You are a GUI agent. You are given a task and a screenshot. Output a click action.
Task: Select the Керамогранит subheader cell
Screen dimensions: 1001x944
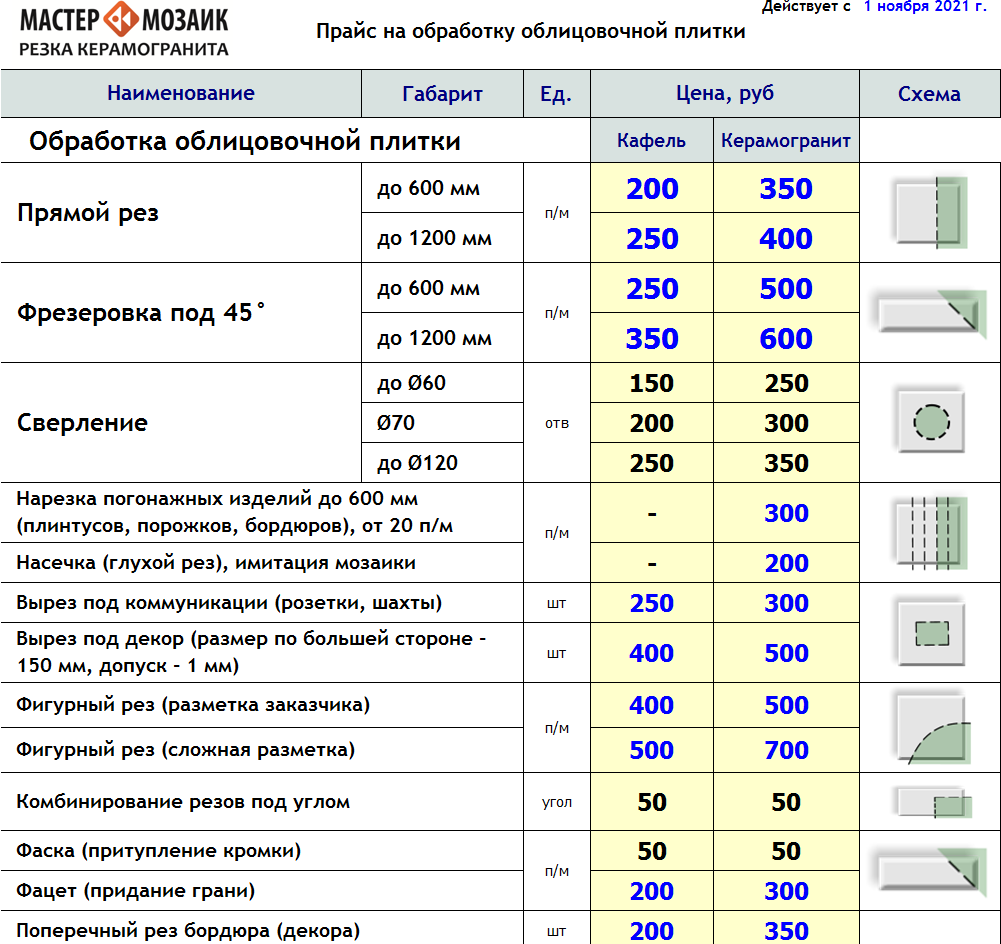pyautogui.click(x=786, y=141)
